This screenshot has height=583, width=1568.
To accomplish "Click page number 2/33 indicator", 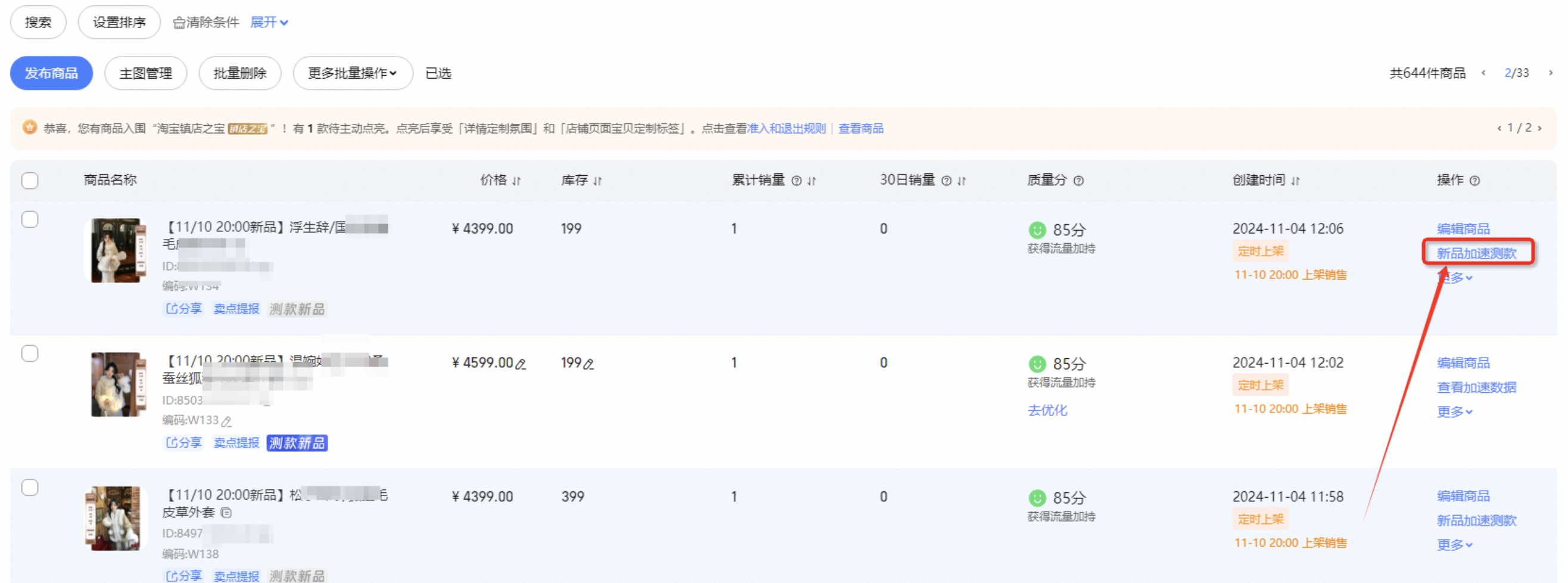I will [1516, 73].
